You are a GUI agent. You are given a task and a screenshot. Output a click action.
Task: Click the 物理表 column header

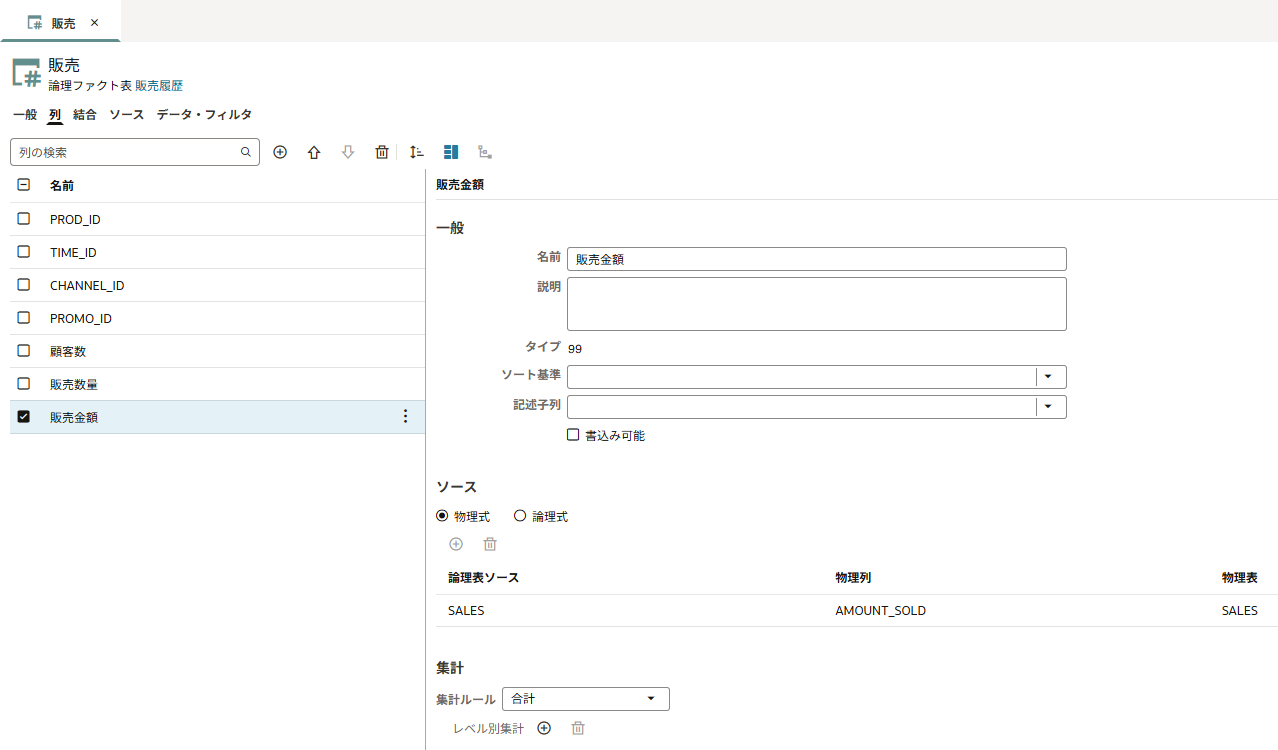(1240, 578)
